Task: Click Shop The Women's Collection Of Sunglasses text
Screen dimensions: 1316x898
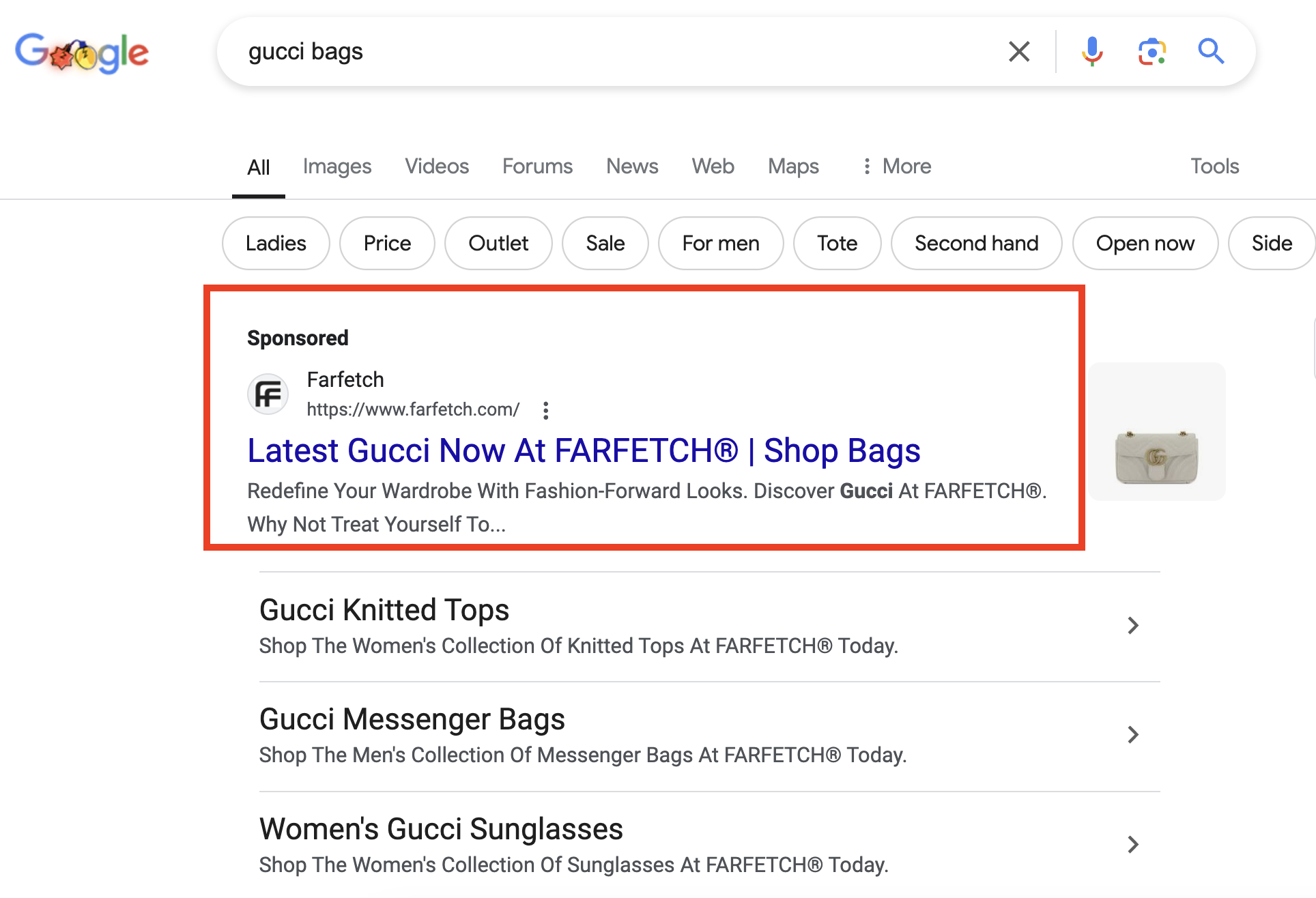Action: click(x=574, y=865)
